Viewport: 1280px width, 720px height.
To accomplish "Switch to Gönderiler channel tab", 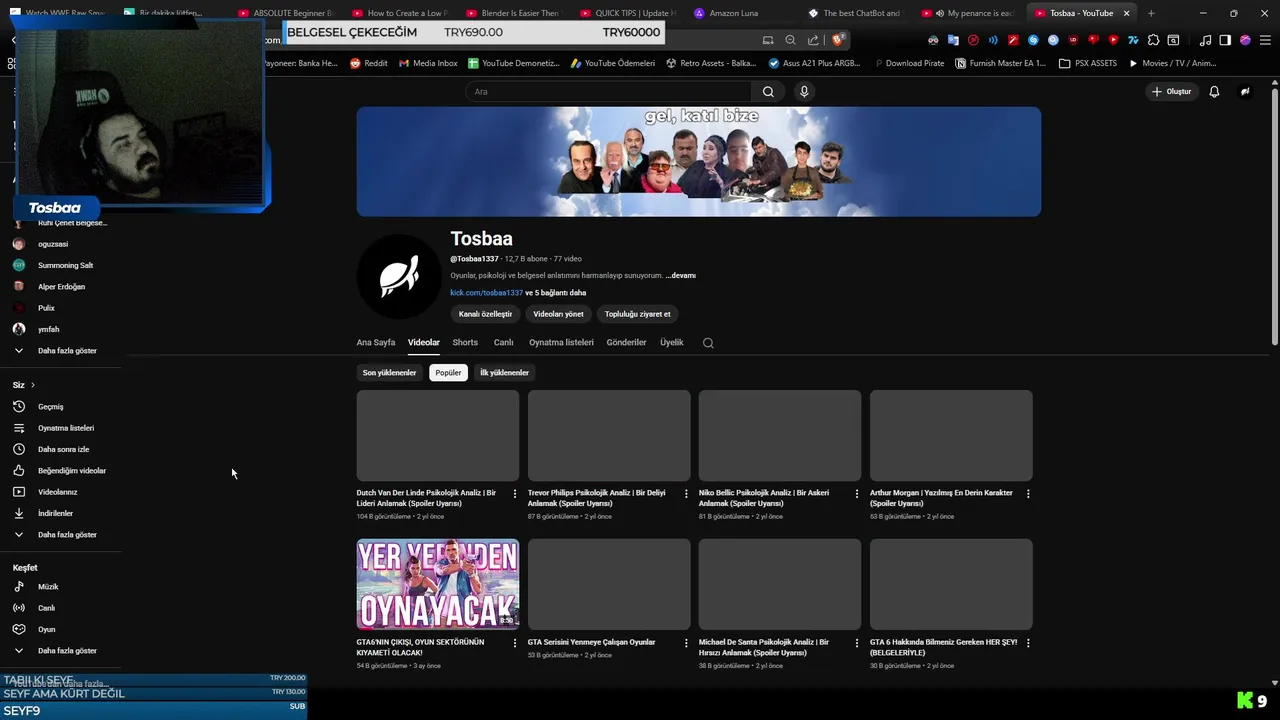I will click(626, 342).
